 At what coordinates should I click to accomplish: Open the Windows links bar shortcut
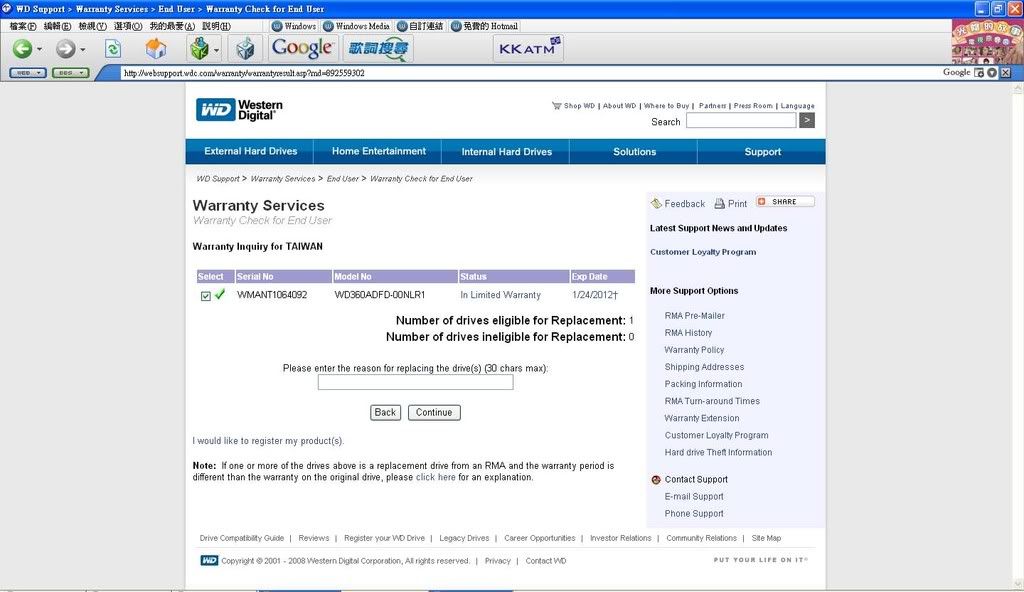[294, 26]
